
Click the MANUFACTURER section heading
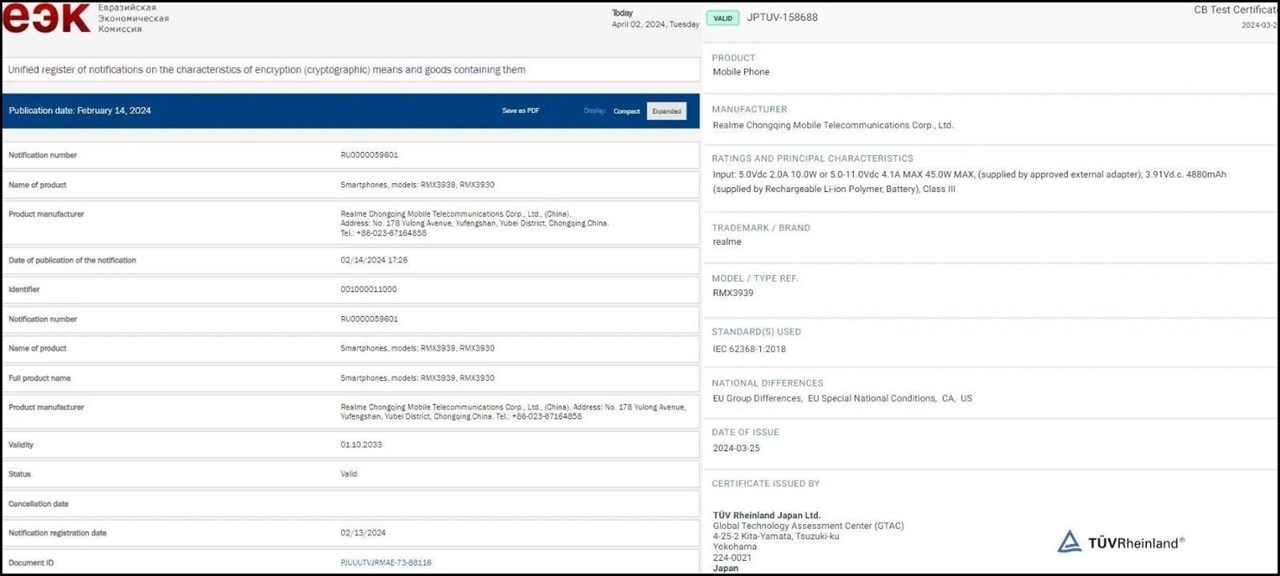(x=750, y=109)
